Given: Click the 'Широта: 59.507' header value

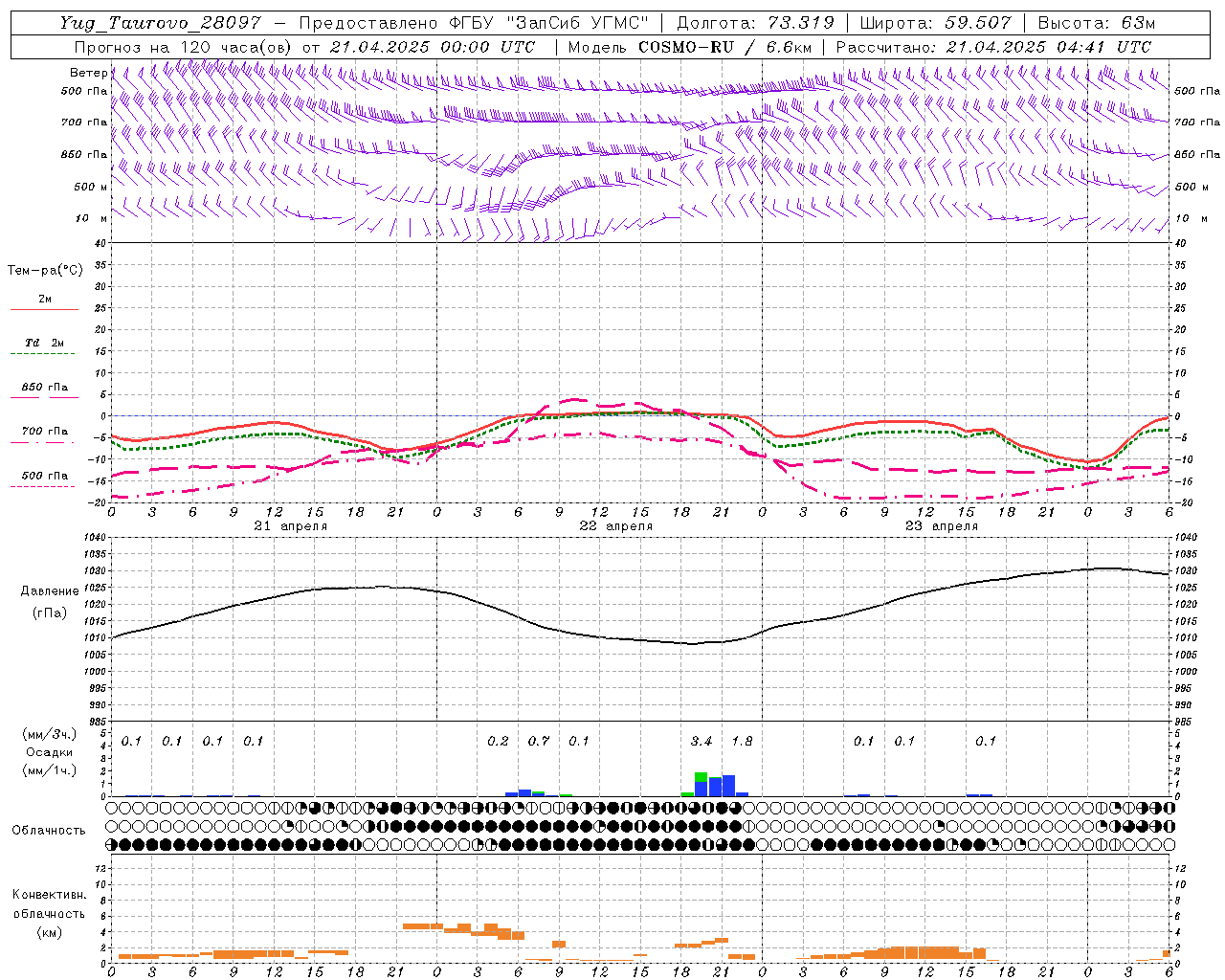Looking at the screenshot, I should click(935, 23).
